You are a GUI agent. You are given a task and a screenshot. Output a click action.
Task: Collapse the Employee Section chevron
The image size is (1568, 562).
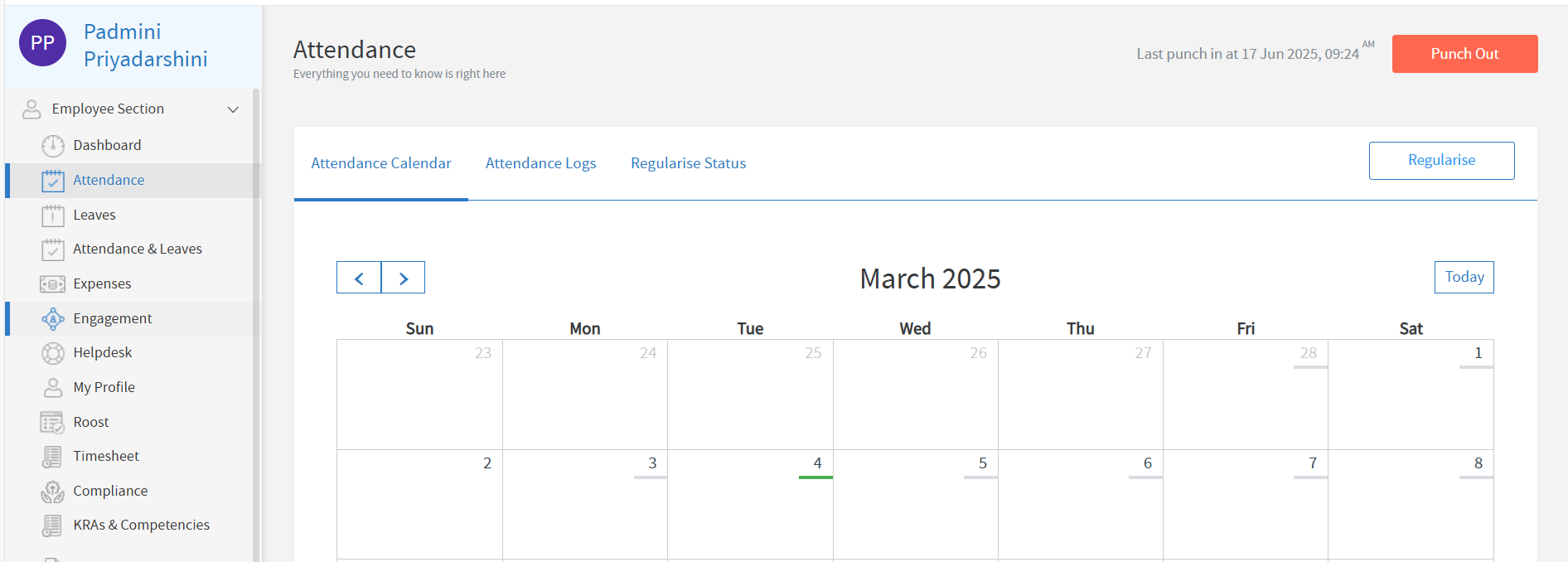233,109
